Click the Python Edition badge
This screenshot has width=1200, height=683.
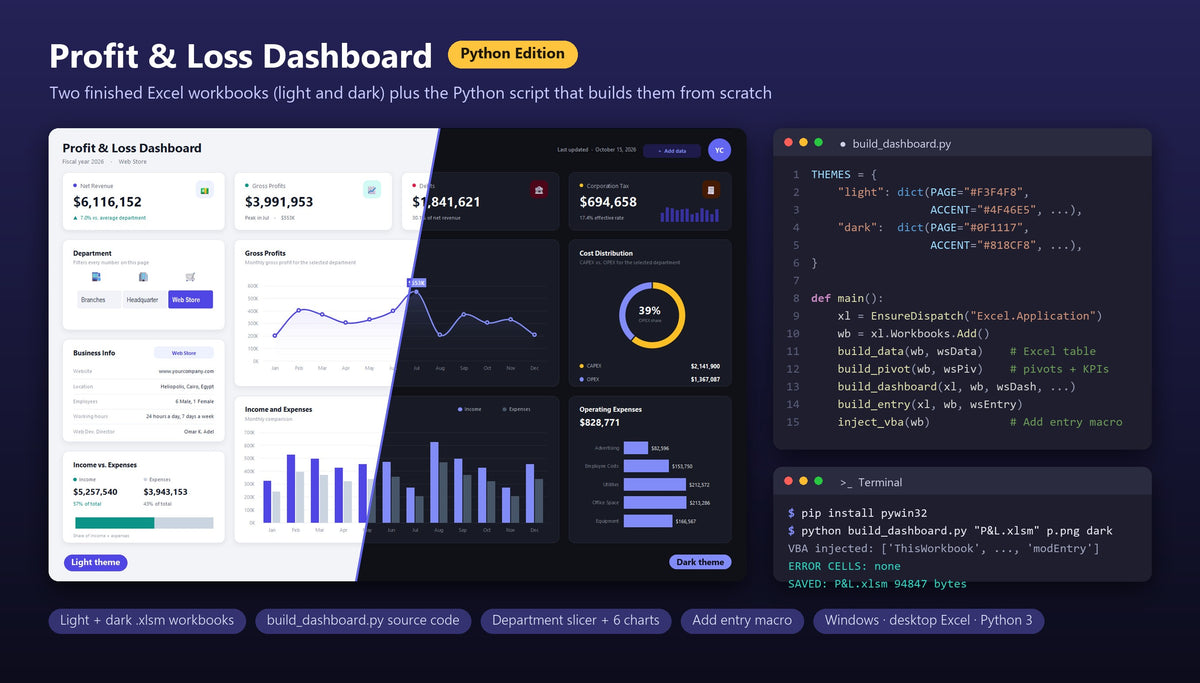tap(513, 54)
